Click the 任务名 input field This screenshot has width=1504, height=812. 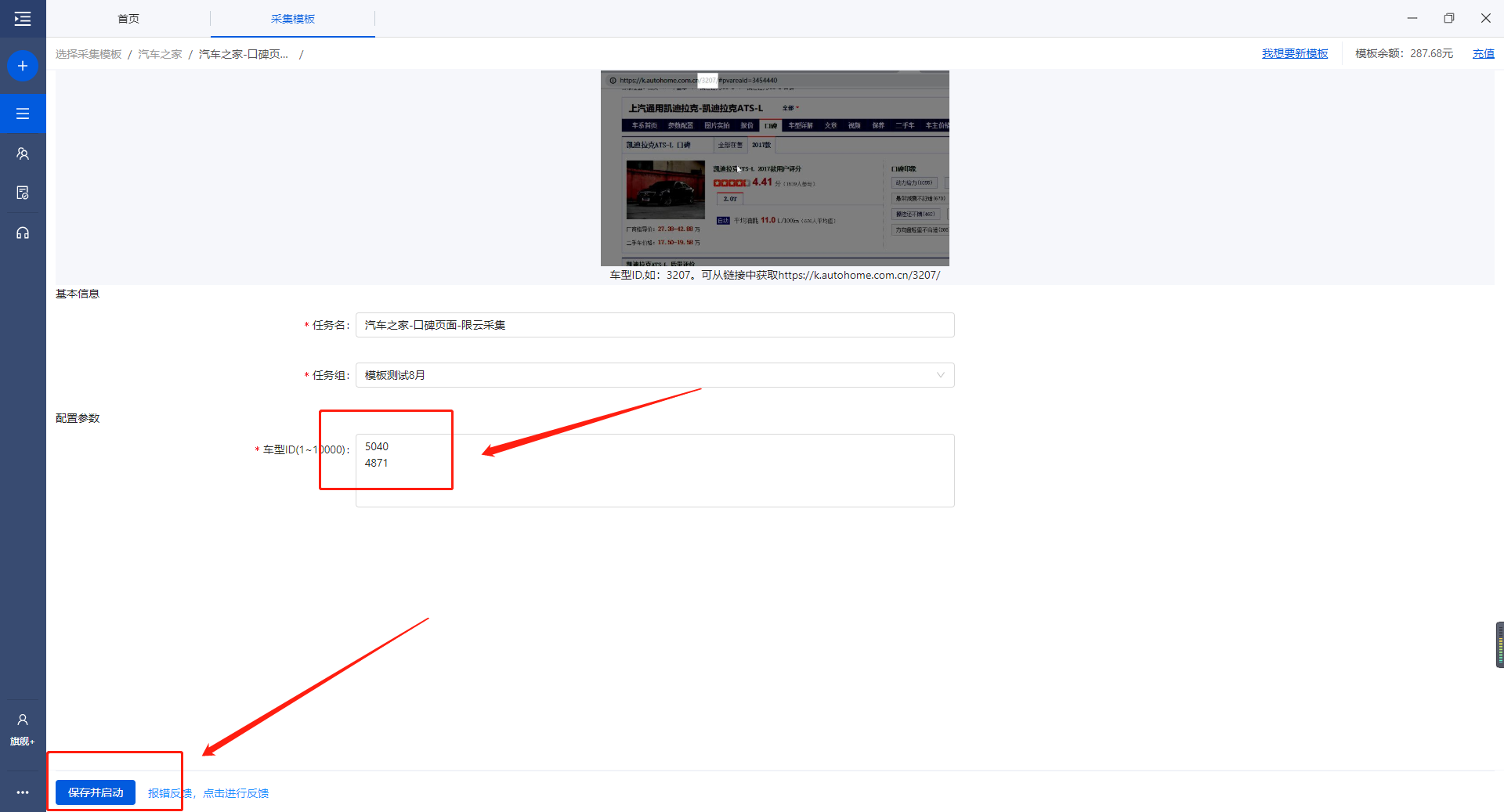[655, 325]
